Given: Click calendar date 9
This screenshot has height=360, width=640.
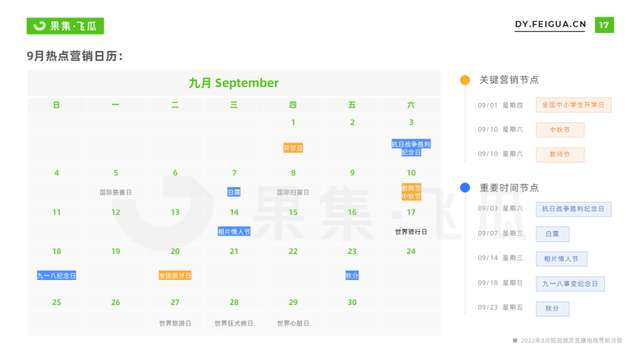Looking at the screenshot, I should (352, 173).
